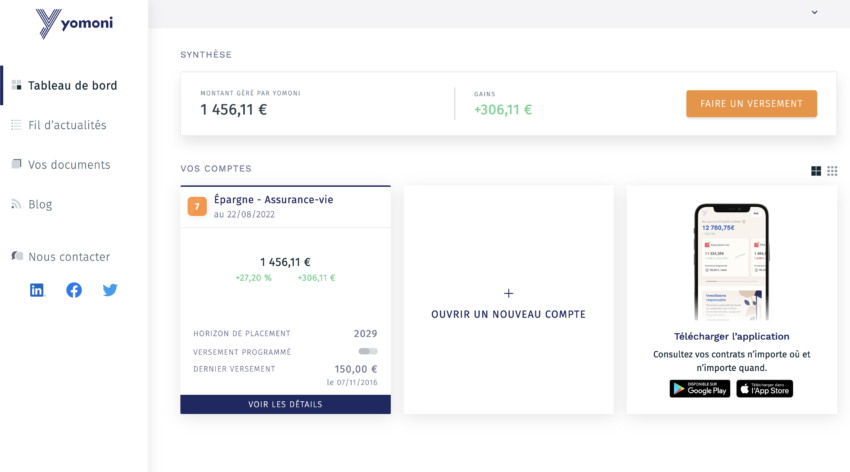
Task: Switch accounts to large grid view
Action: click(816, 171)
